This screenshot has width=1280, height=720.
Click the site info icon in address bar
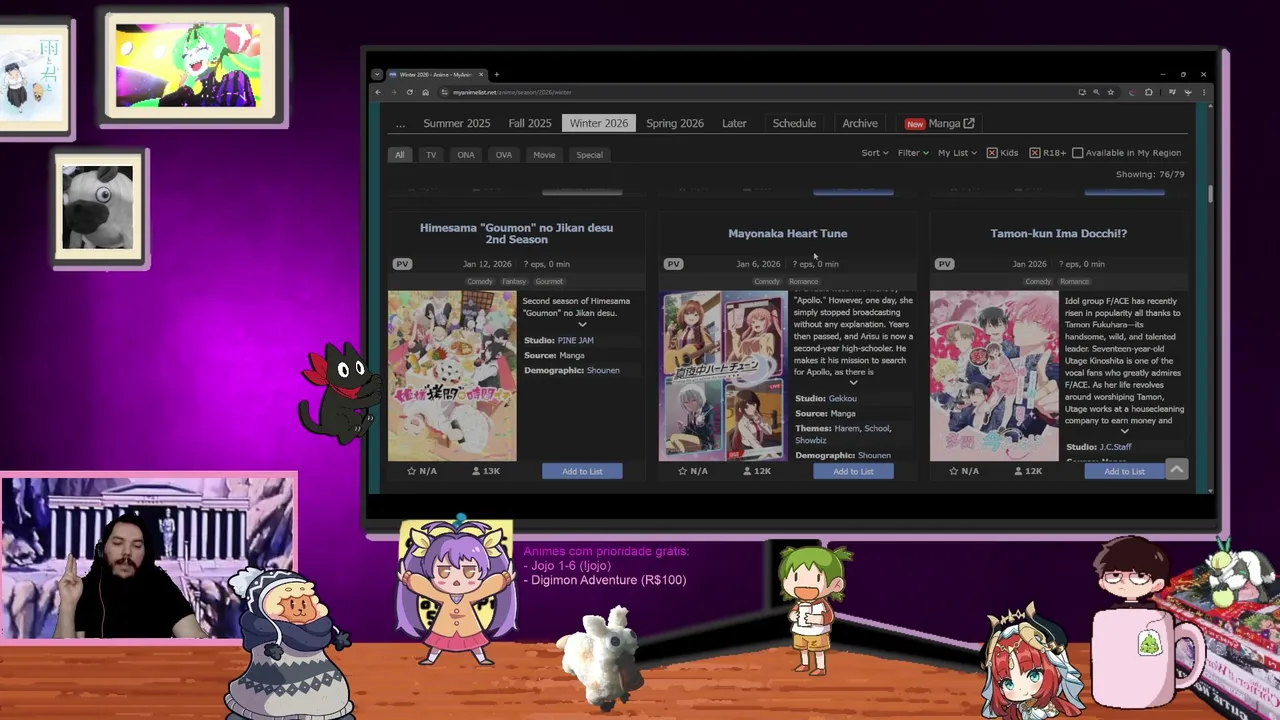[445, 92]
